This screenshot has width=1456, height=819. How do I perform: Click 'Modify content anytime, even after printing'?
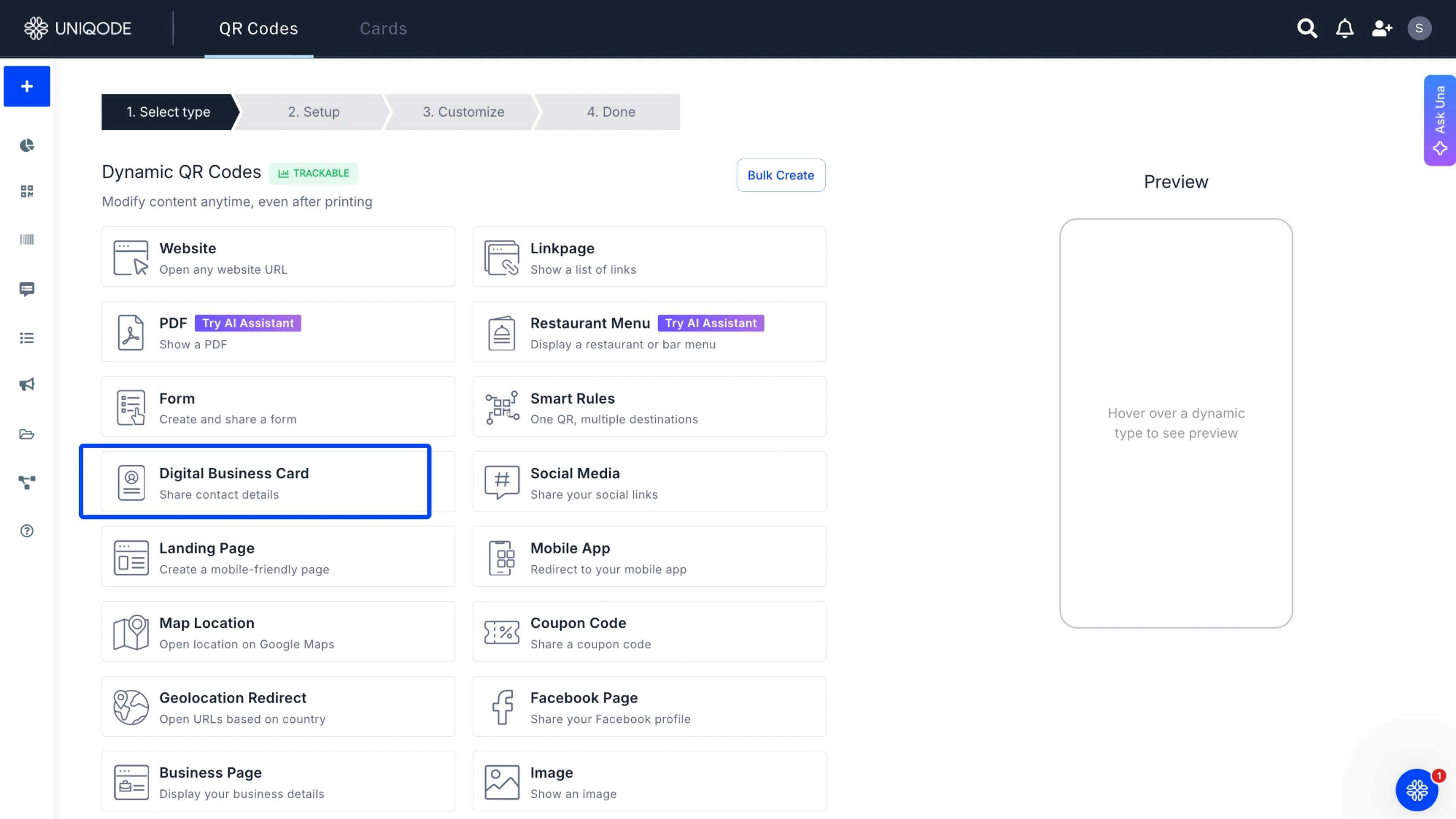[237, 202]
